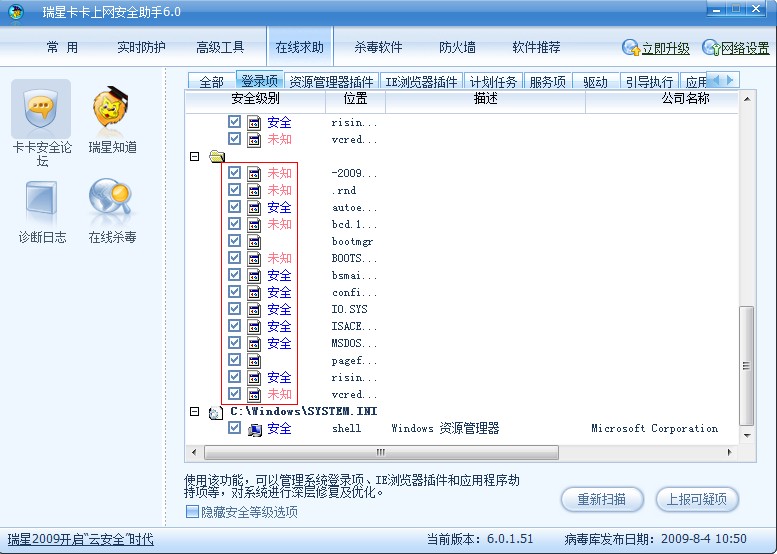Click the file icon of BOOTS... row
The image size is (777, 554).
[x=254, y=259]
